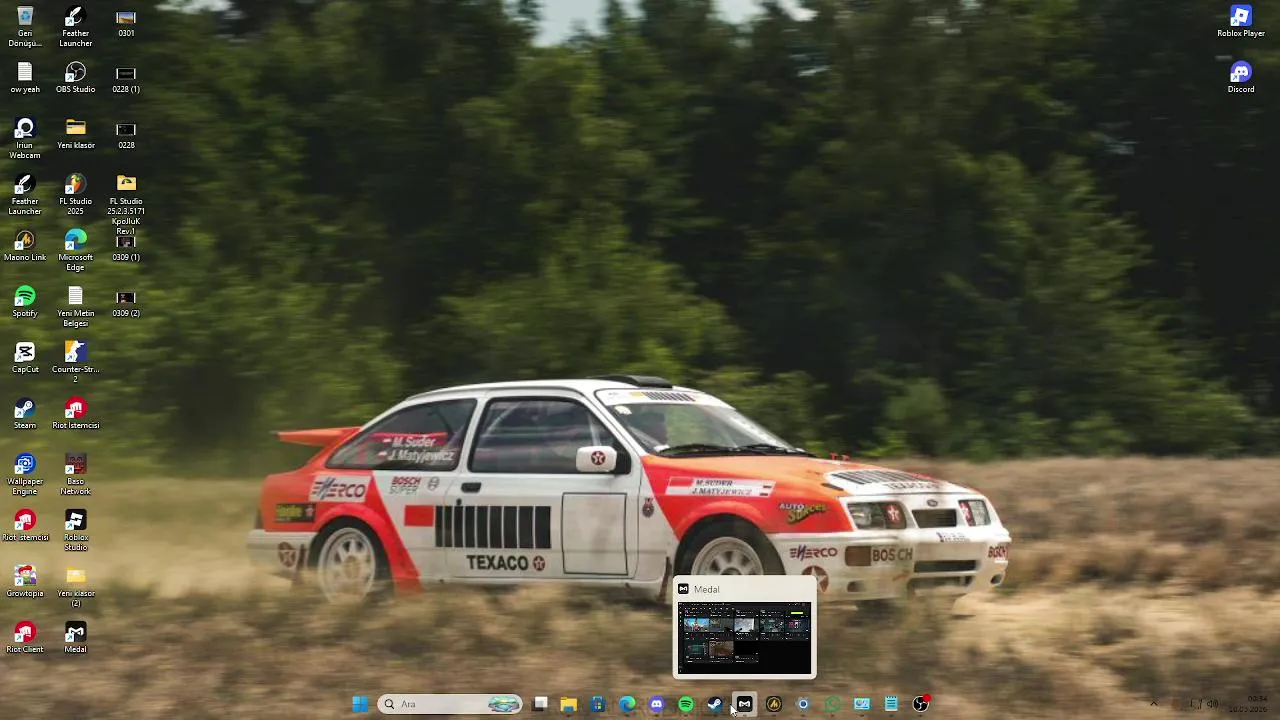
Task: Show hidden system tray icons
Action: click(x=1153, y=704)
